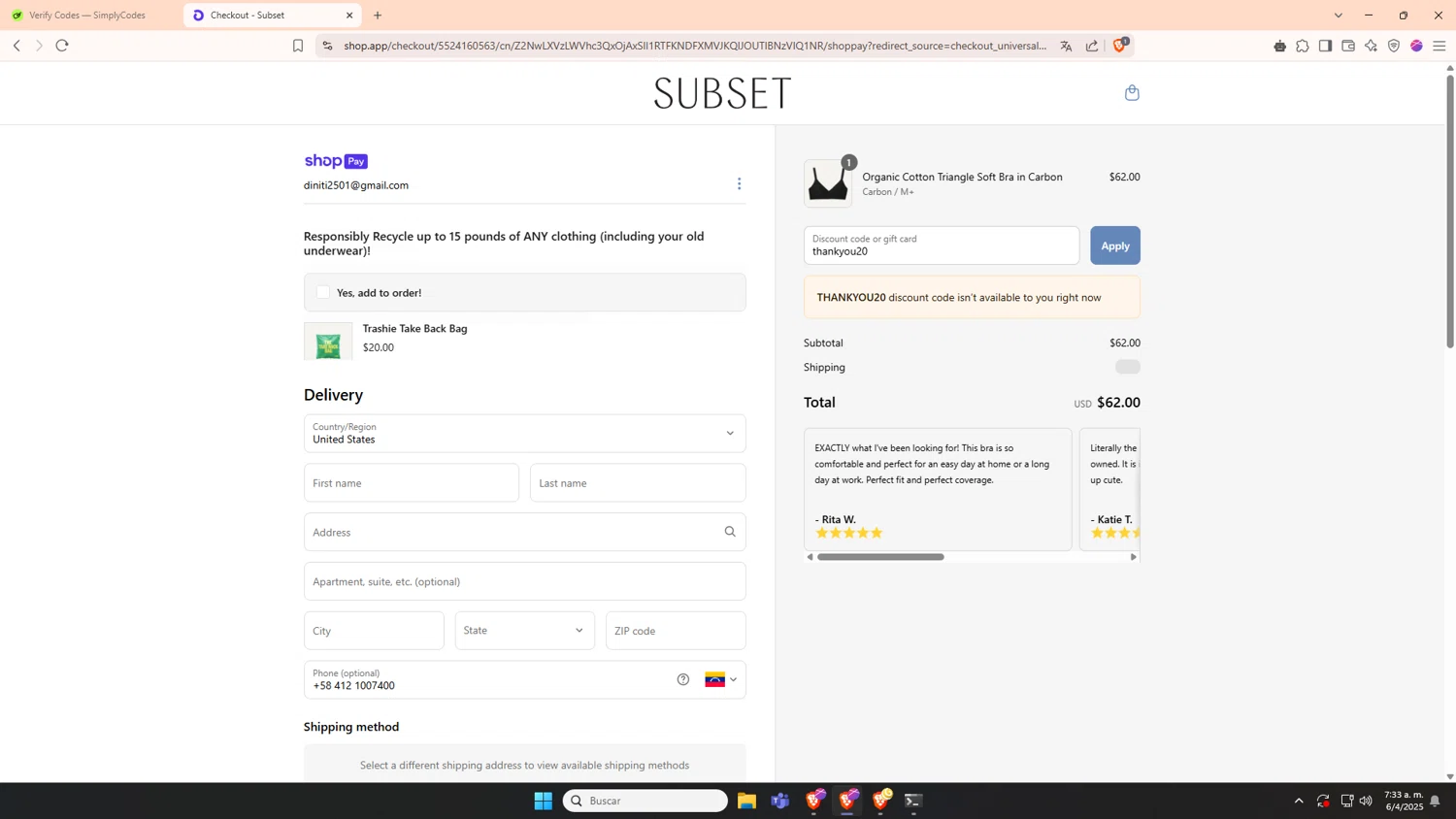Click the SUBSET store logo
The height and width of the screenshot is (819, 1456).
722,93
